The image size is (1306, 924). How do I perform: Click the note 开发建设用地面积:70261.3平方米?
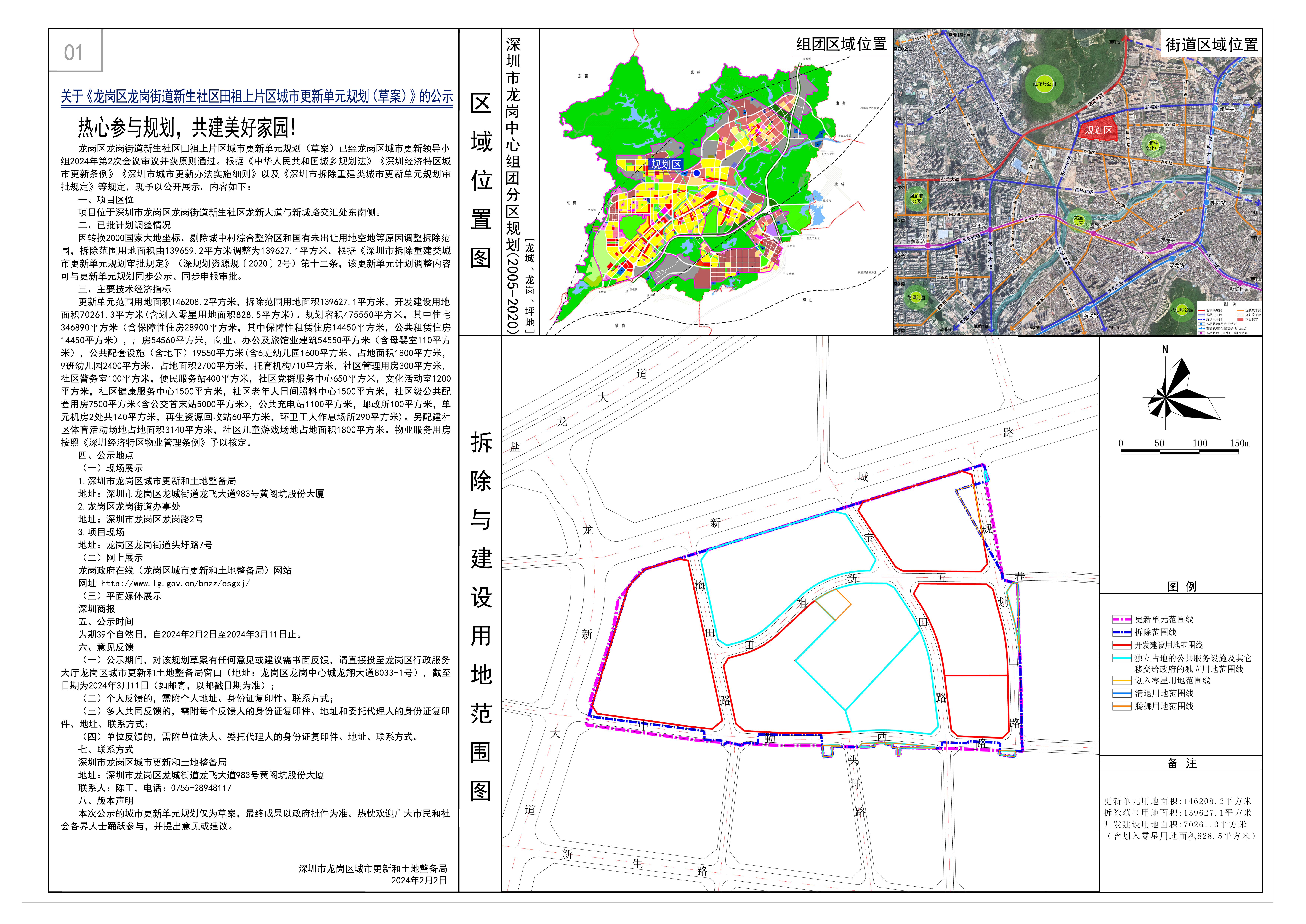tap(1175, 824)
